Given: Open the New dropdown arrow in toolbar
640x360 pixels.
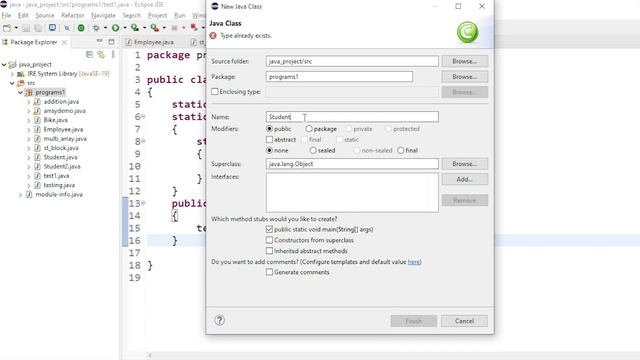Looking at the screenshot, I should 16,28.
